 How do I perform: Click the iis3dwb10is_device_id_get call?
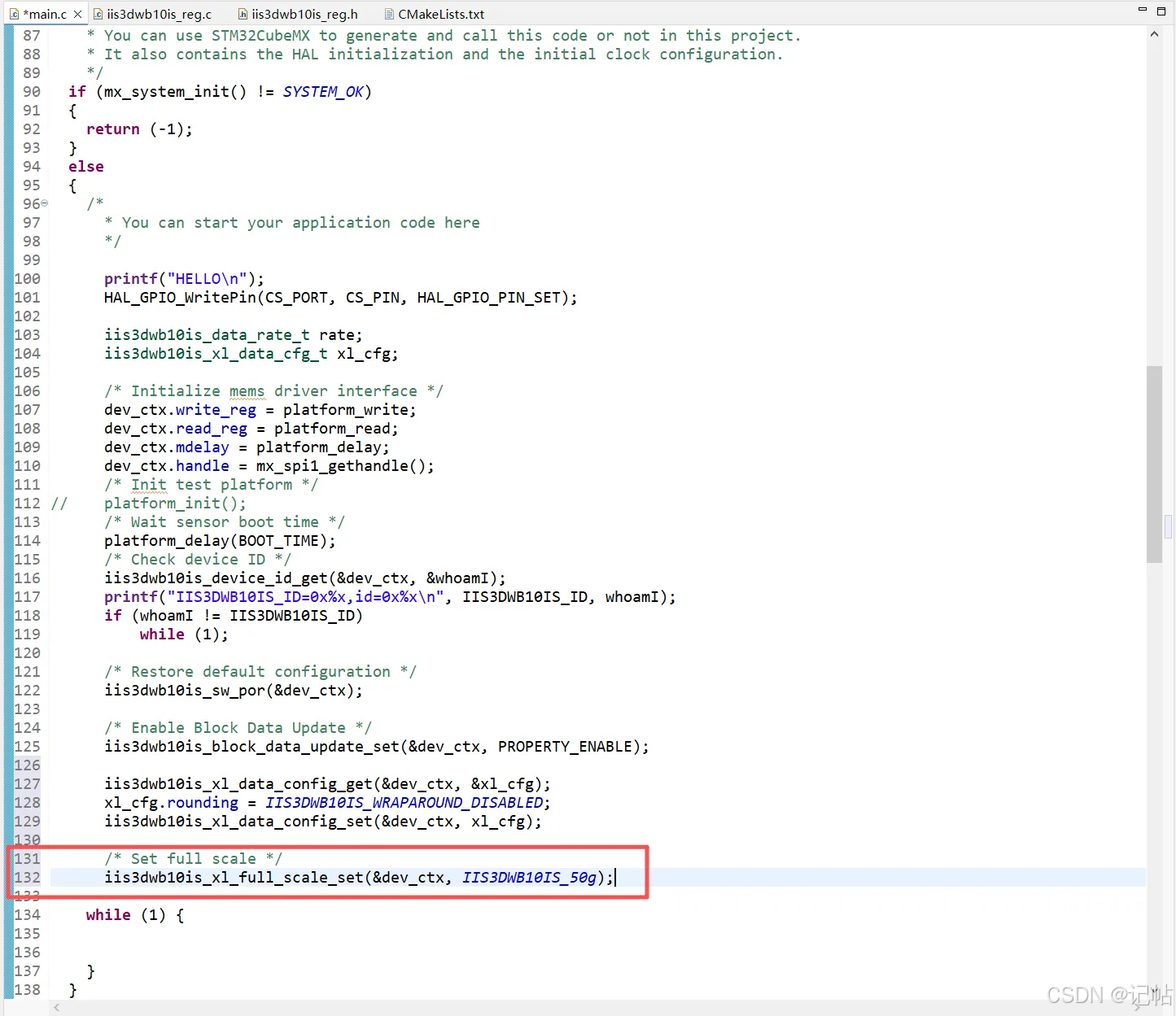(305, 578)
